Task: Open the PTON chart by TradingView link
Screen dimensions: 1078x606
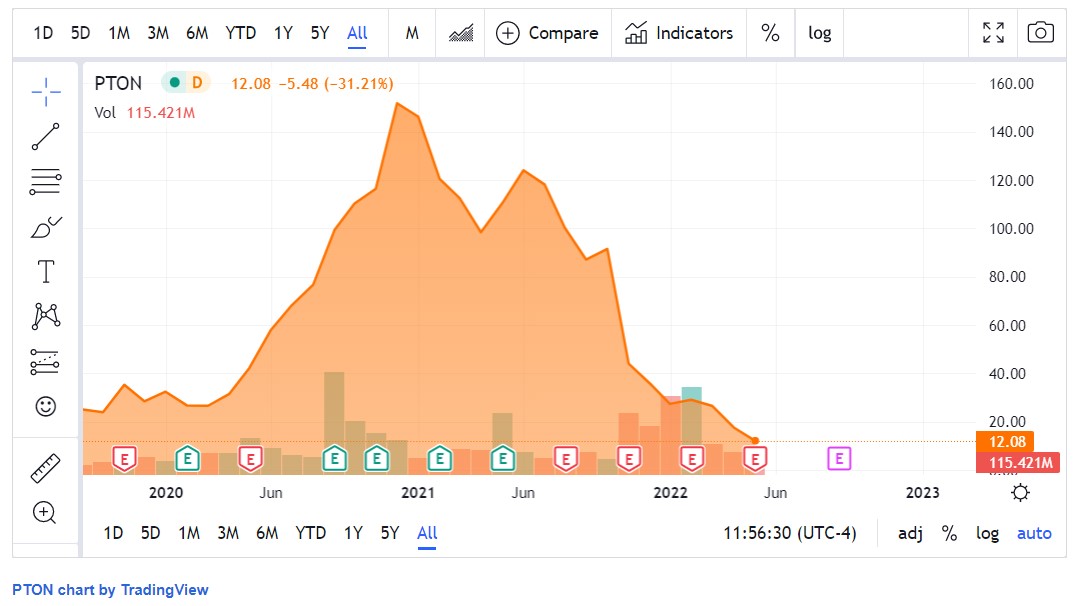Action: [x=110, y=590]
